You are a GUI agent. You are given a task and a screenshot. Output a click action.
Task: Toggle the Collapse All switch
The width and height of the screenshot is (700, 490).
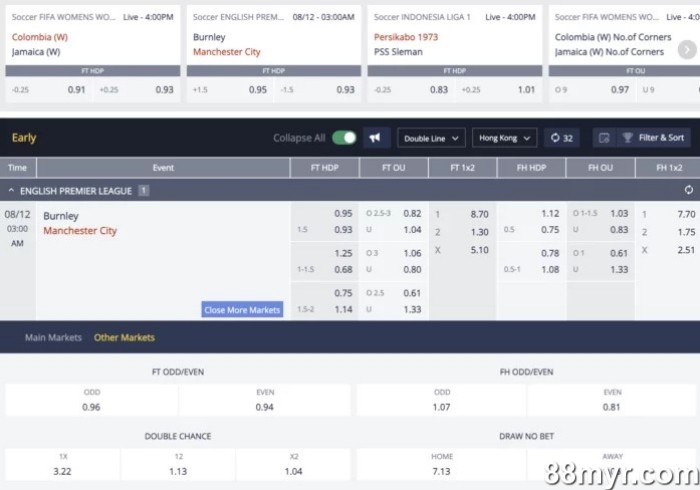tap(344, 137)
